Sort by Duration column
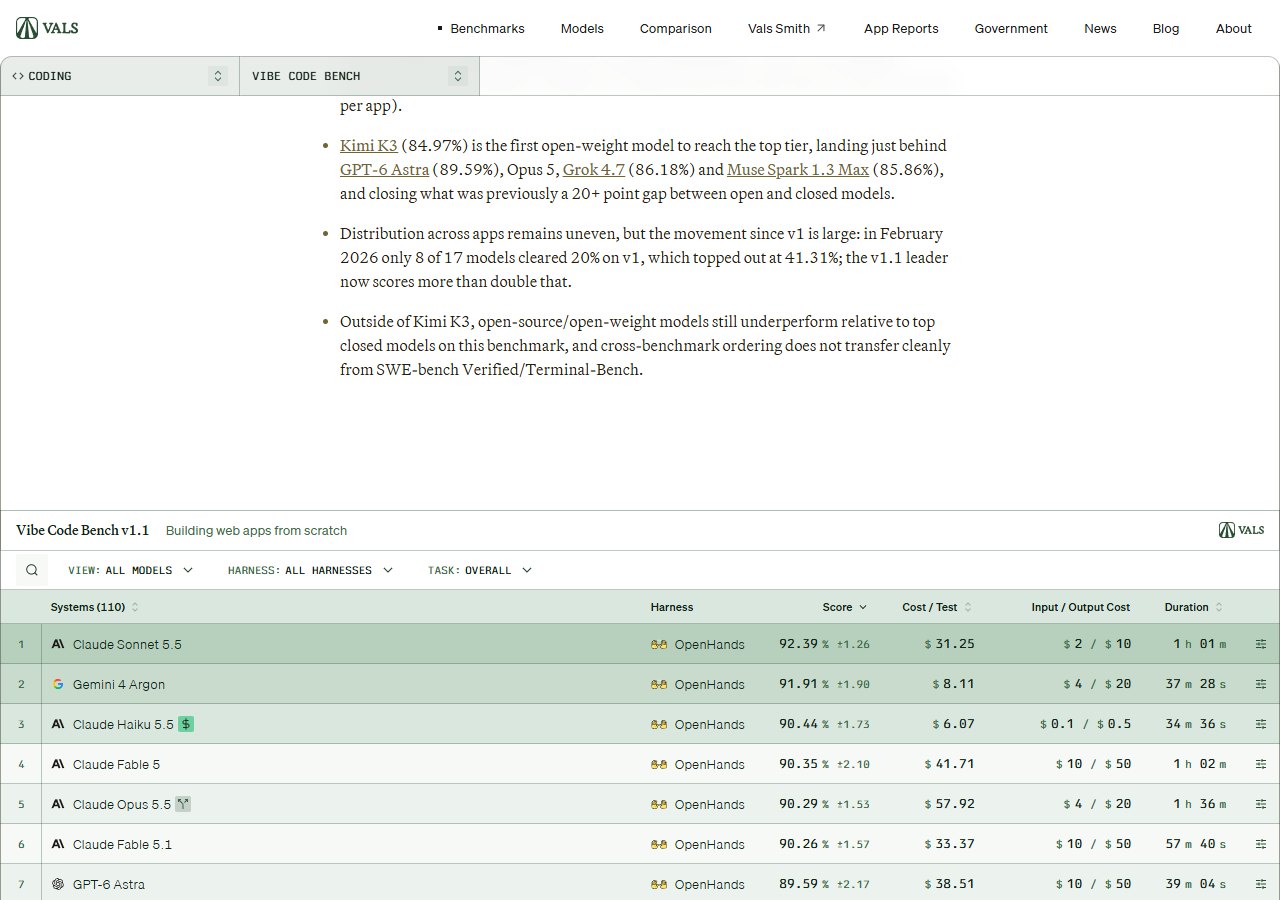 [x=1194, y=607]
